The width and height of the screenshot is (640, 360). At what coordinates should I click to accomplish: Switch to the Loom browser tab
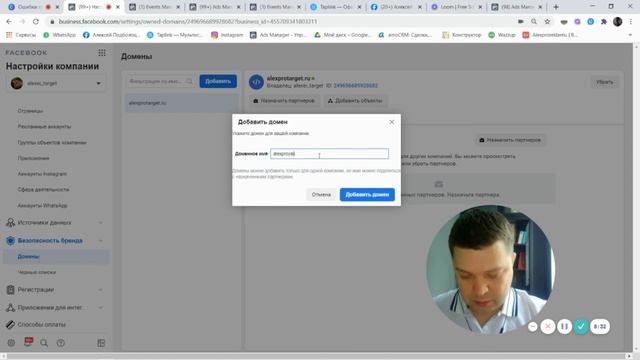coord(457,7)
